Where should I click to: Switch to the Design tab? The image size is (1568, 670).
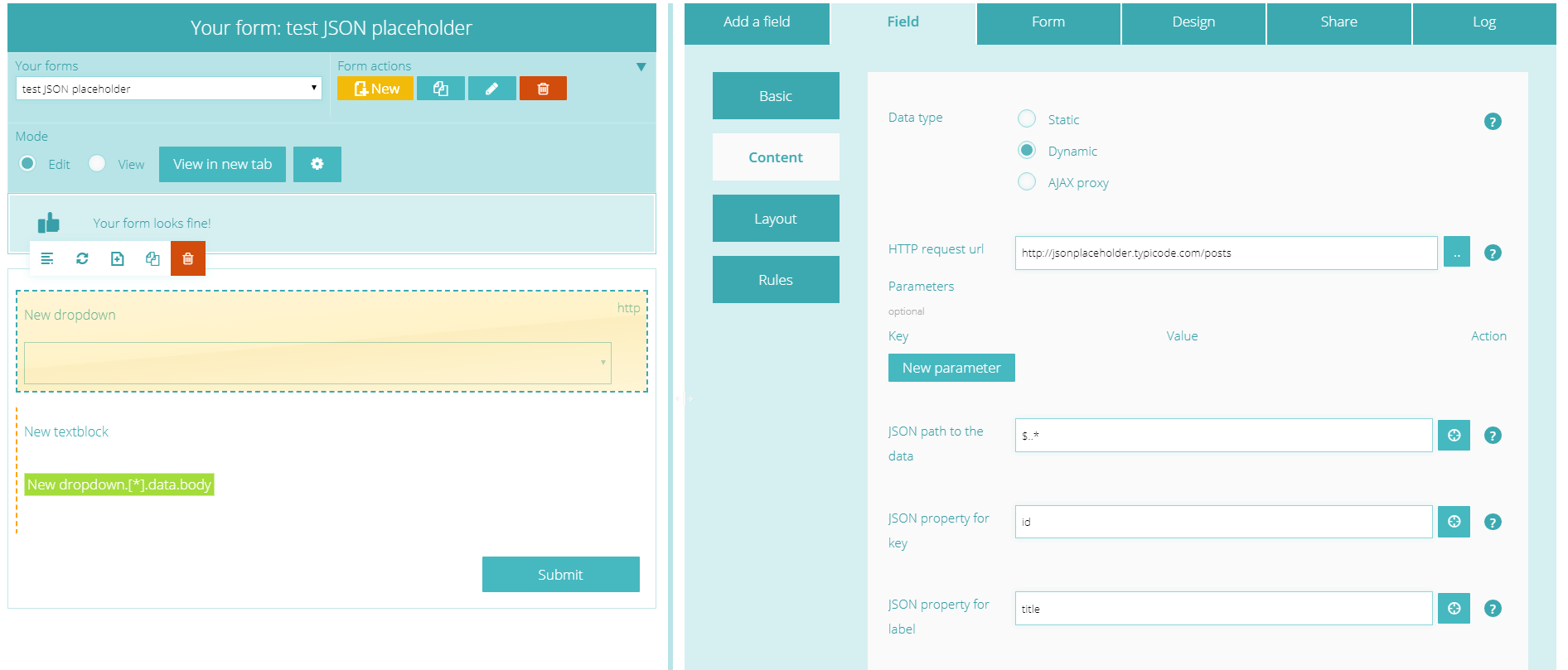[x=1193, y=22]
